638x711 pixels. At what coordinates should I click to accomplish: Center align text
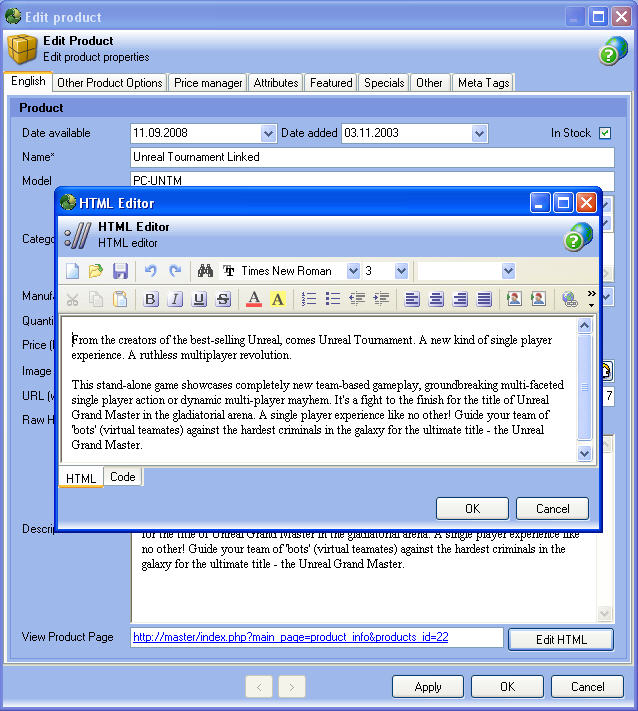436,299
